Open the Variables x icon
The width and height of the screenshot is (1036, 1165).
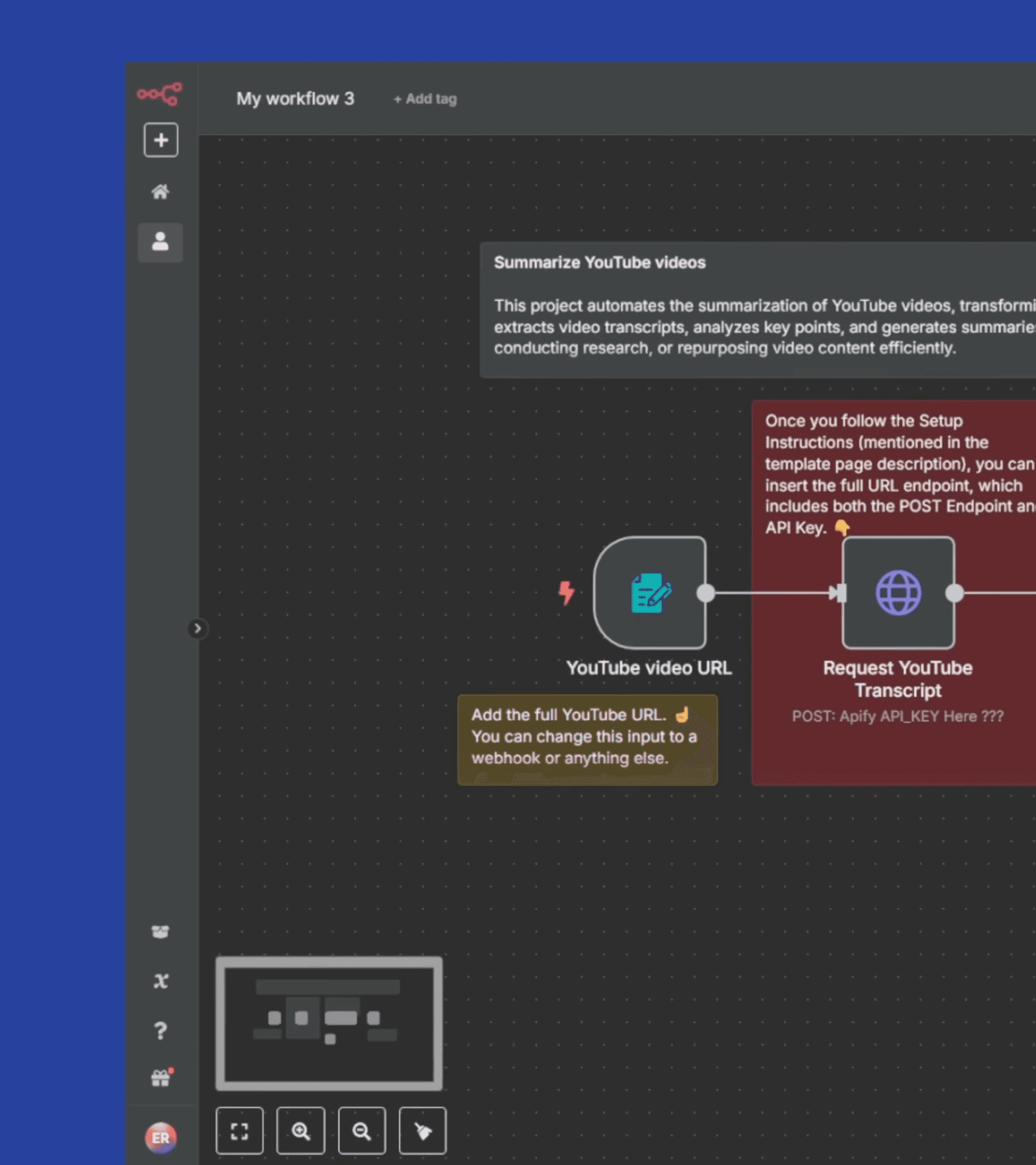160,981
